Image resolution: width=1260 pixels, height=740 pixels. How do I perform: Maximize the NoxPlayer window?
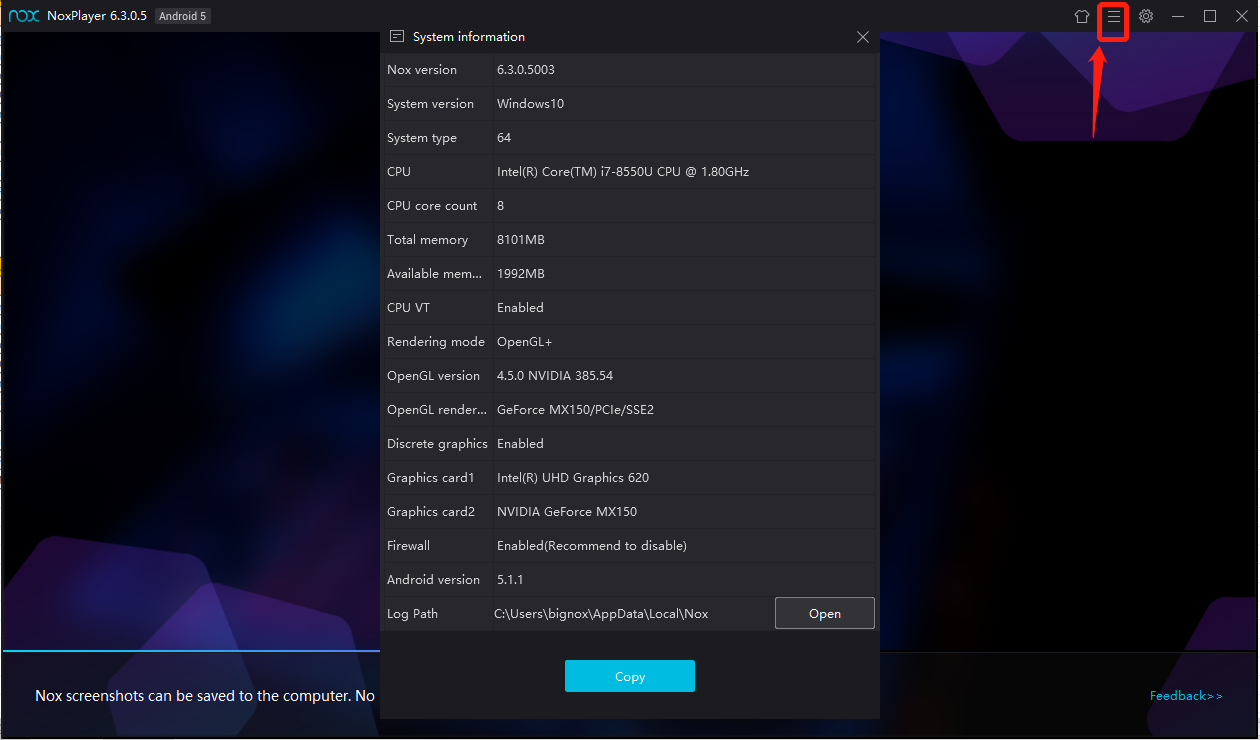[x=1210, y=17]
